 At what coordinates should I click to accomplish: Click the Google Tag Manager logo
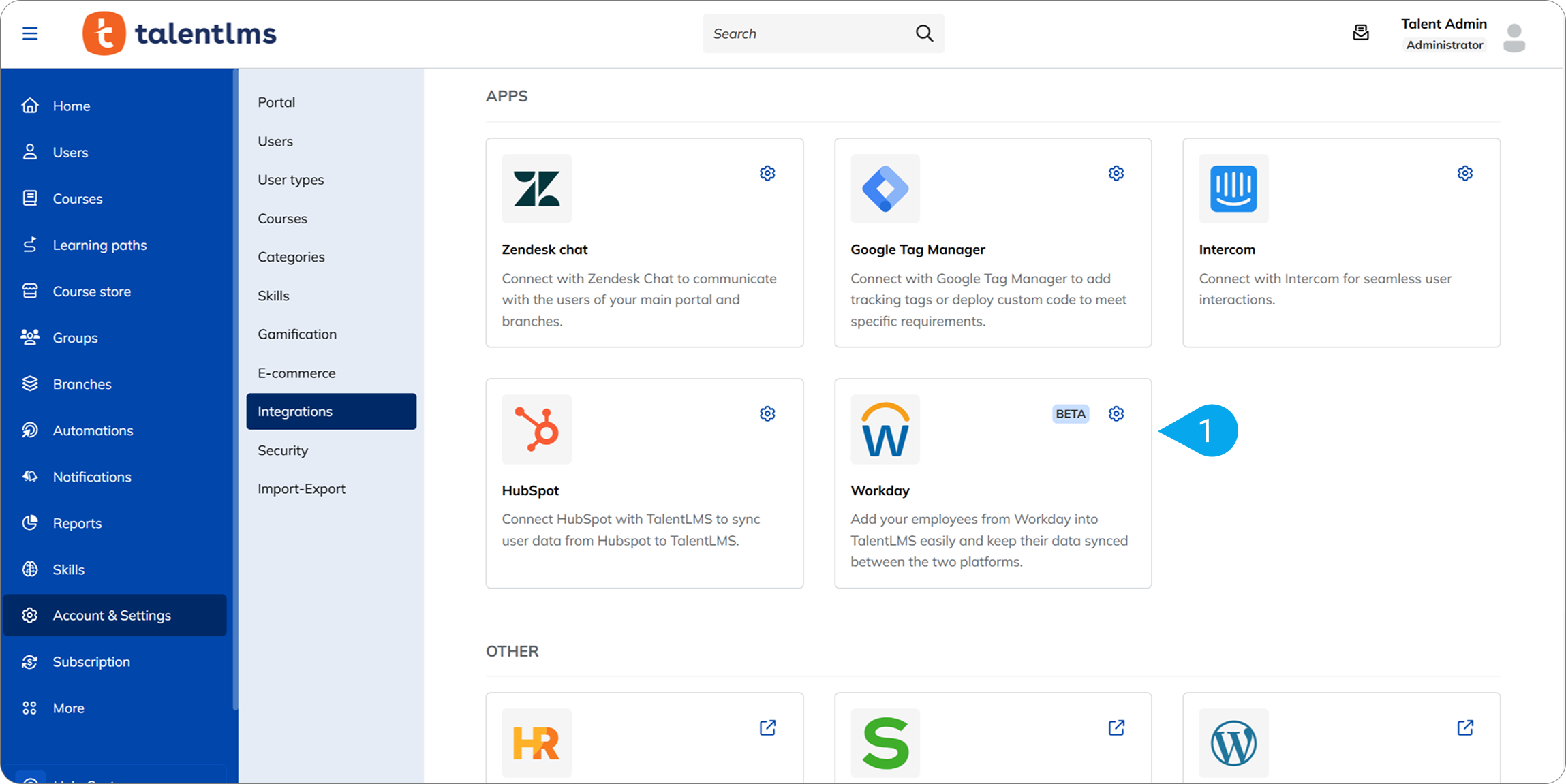pyautogui.click(x=885, y=189)
